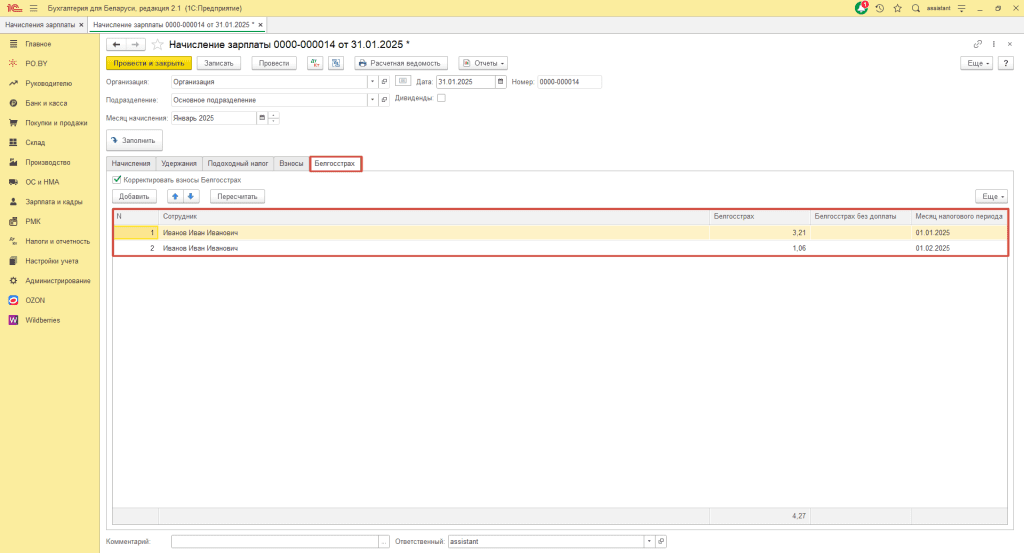Screen dimensions: 1024x553
Task: Toggle the Дивиденды checkbox
Action: tap(441, 98)
